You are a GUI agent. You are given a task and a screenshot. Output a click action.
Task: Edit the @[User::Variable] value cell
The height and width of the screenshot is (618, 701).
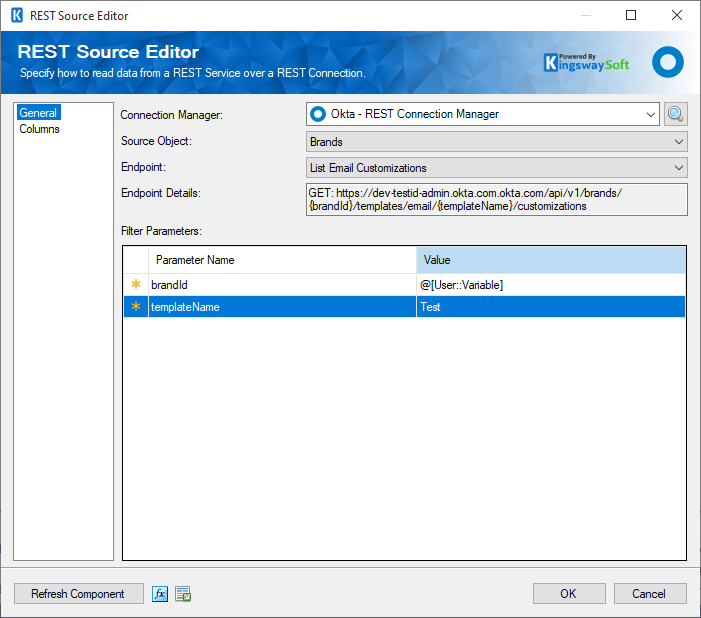pos(551,284)
